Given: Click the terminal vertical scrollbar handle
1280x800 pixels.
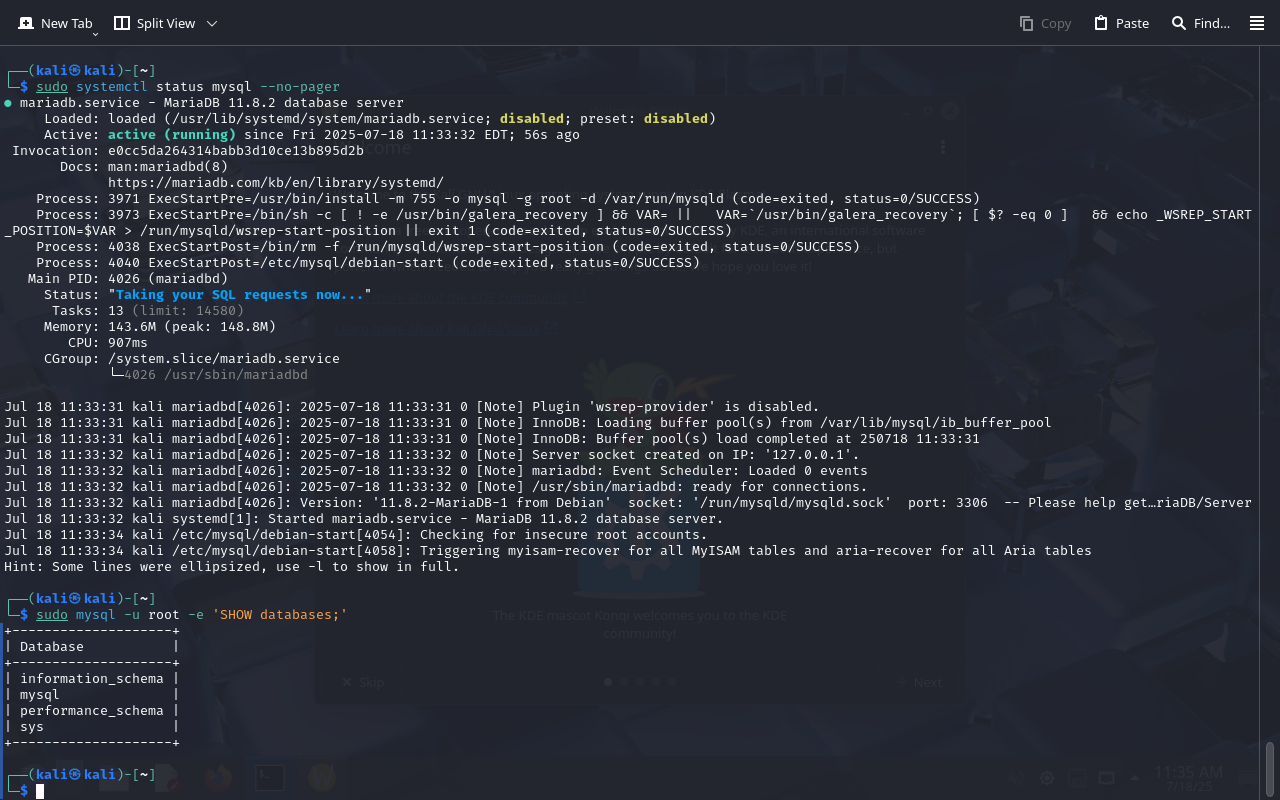Looking at the screenshot, I should pyautogui.click(x=1271, y=767).
